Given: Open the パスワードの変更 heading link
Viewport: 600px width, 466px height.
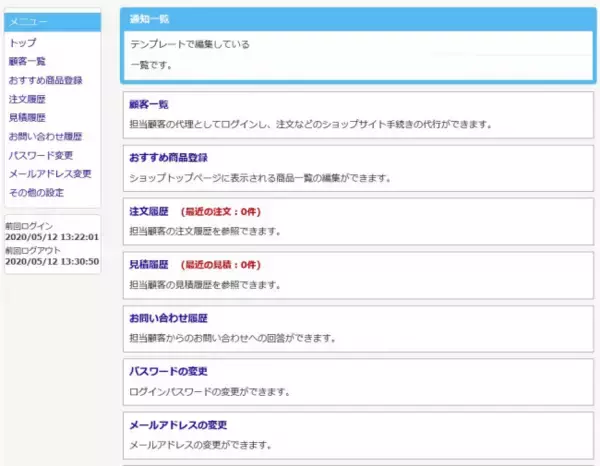Looking at the screenshot, I should click(x=168, y=371).
